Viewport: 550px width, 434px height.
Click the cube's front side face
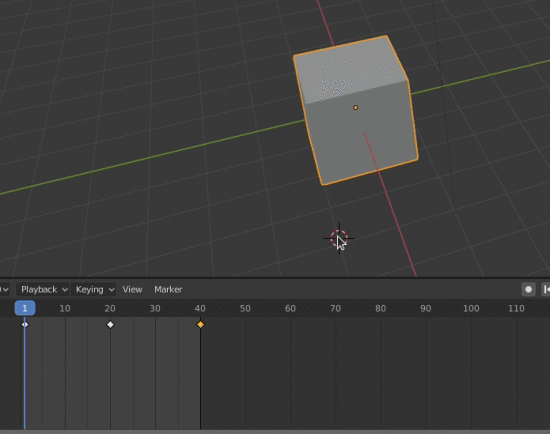click(361, 137)
